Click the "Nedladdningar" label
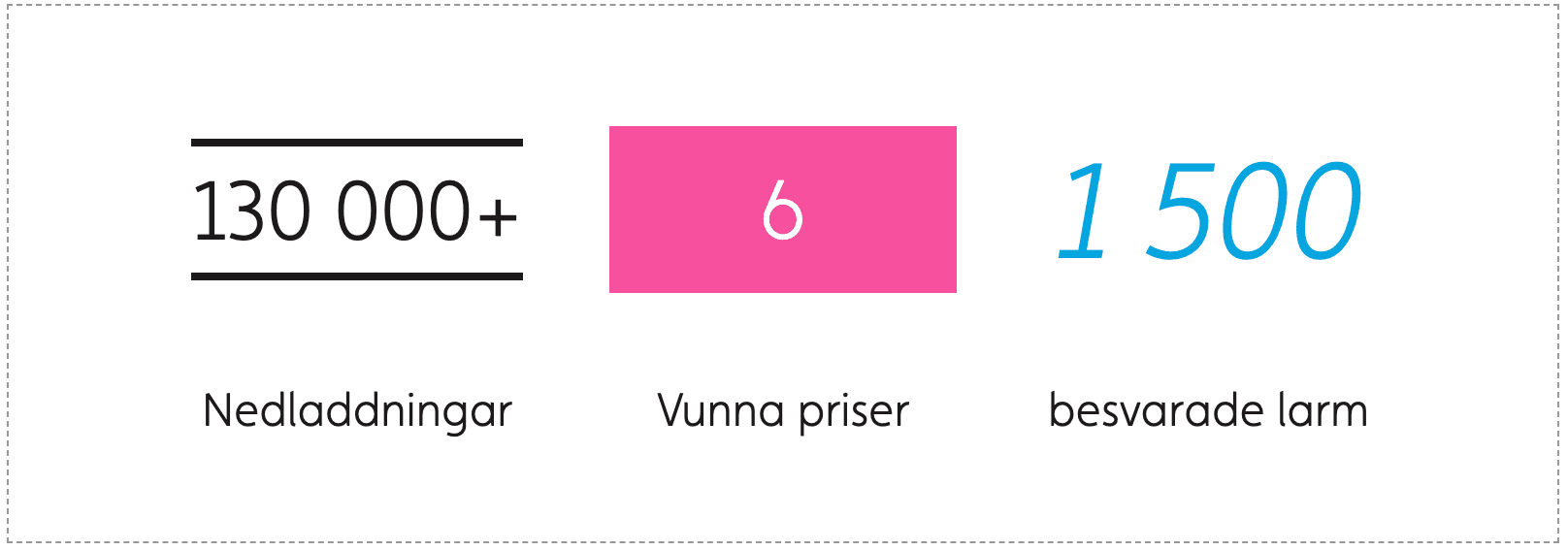 point(357,410)
